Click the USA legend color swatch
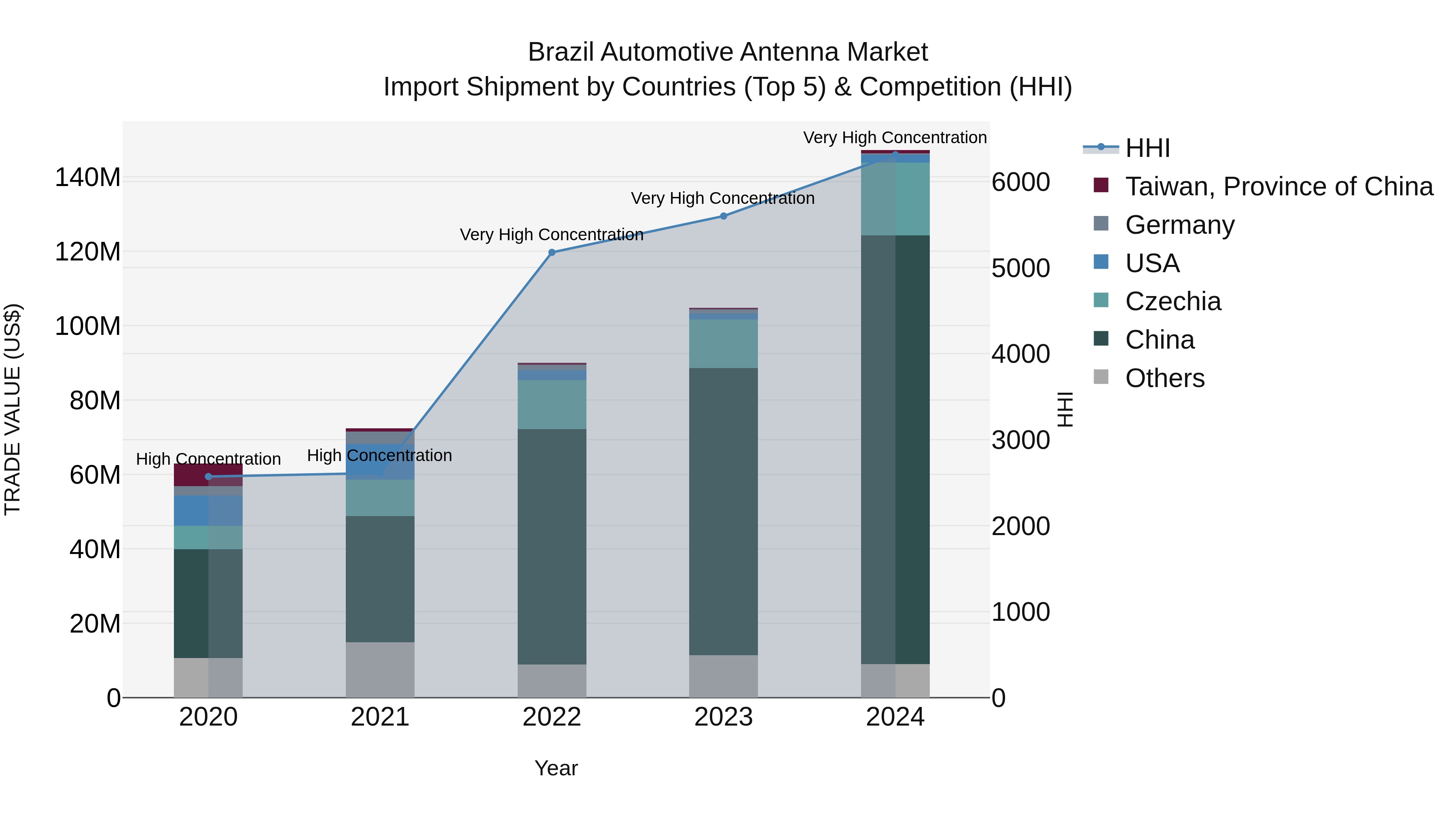 click(1101, 262)
